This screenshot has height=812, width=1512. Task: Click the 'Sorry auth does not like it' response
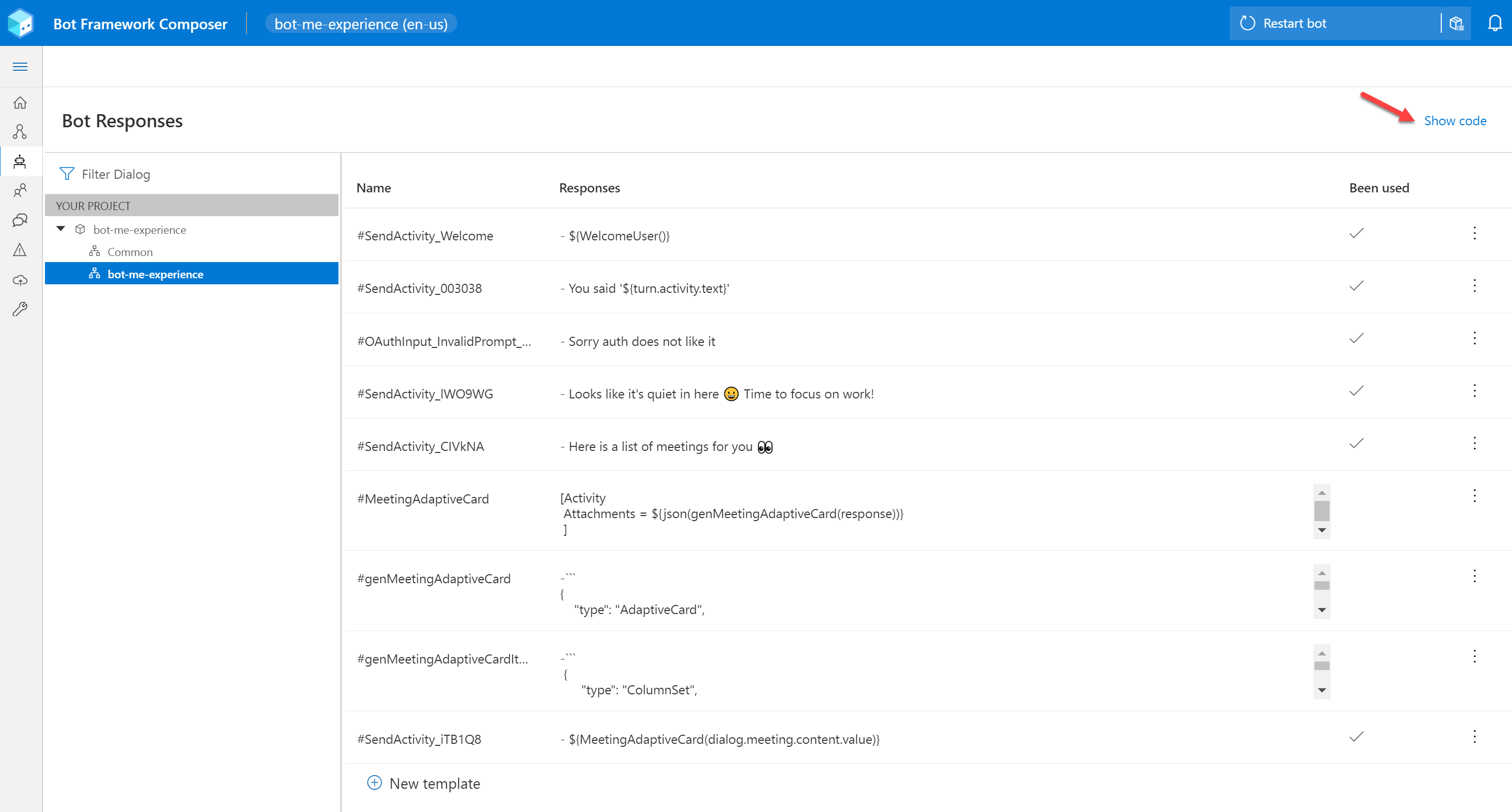click(x=638, y=341)
